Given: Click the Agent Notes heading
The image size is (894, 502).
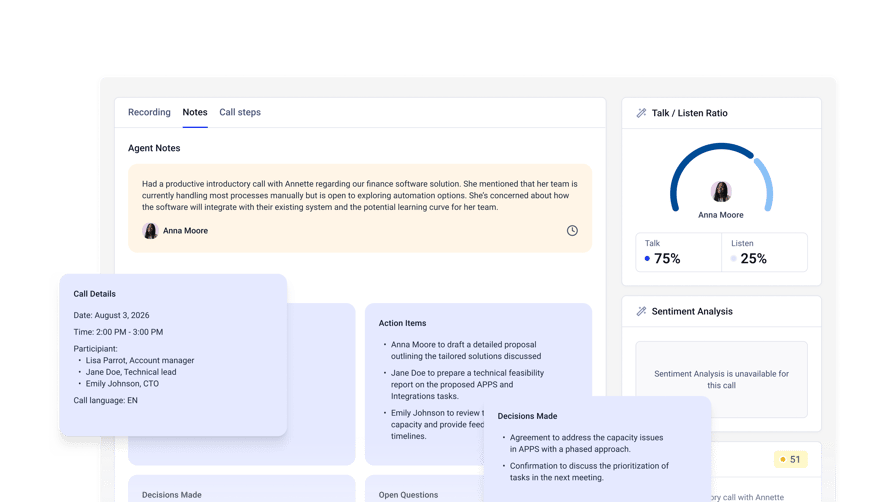Looking at the screenshot, I should (154, 148).
